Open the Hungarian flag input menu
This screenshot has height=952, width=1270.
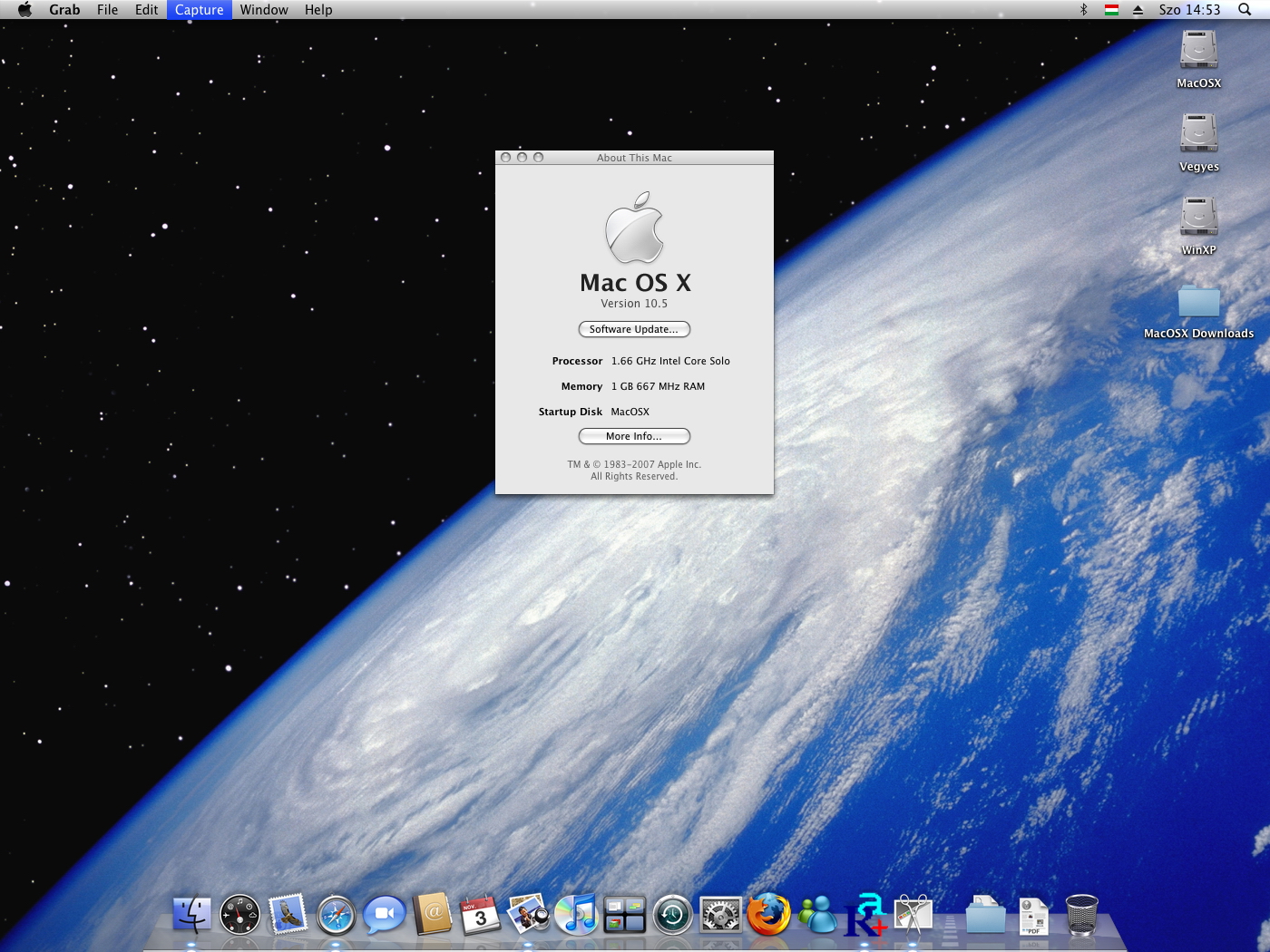(1111, 9)
